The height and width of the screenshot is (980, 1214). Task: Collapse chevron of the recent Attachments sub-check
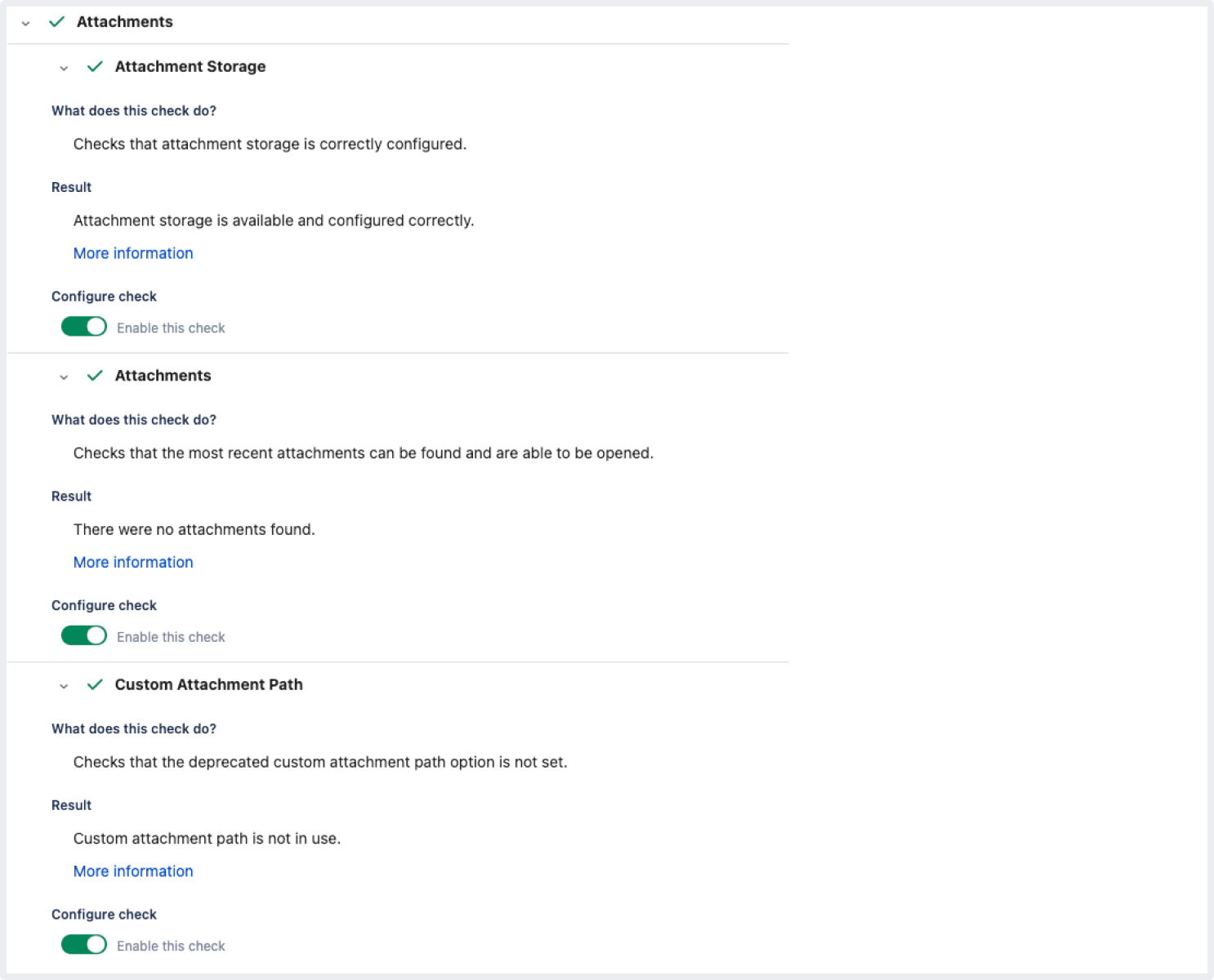tap(64, 377)
